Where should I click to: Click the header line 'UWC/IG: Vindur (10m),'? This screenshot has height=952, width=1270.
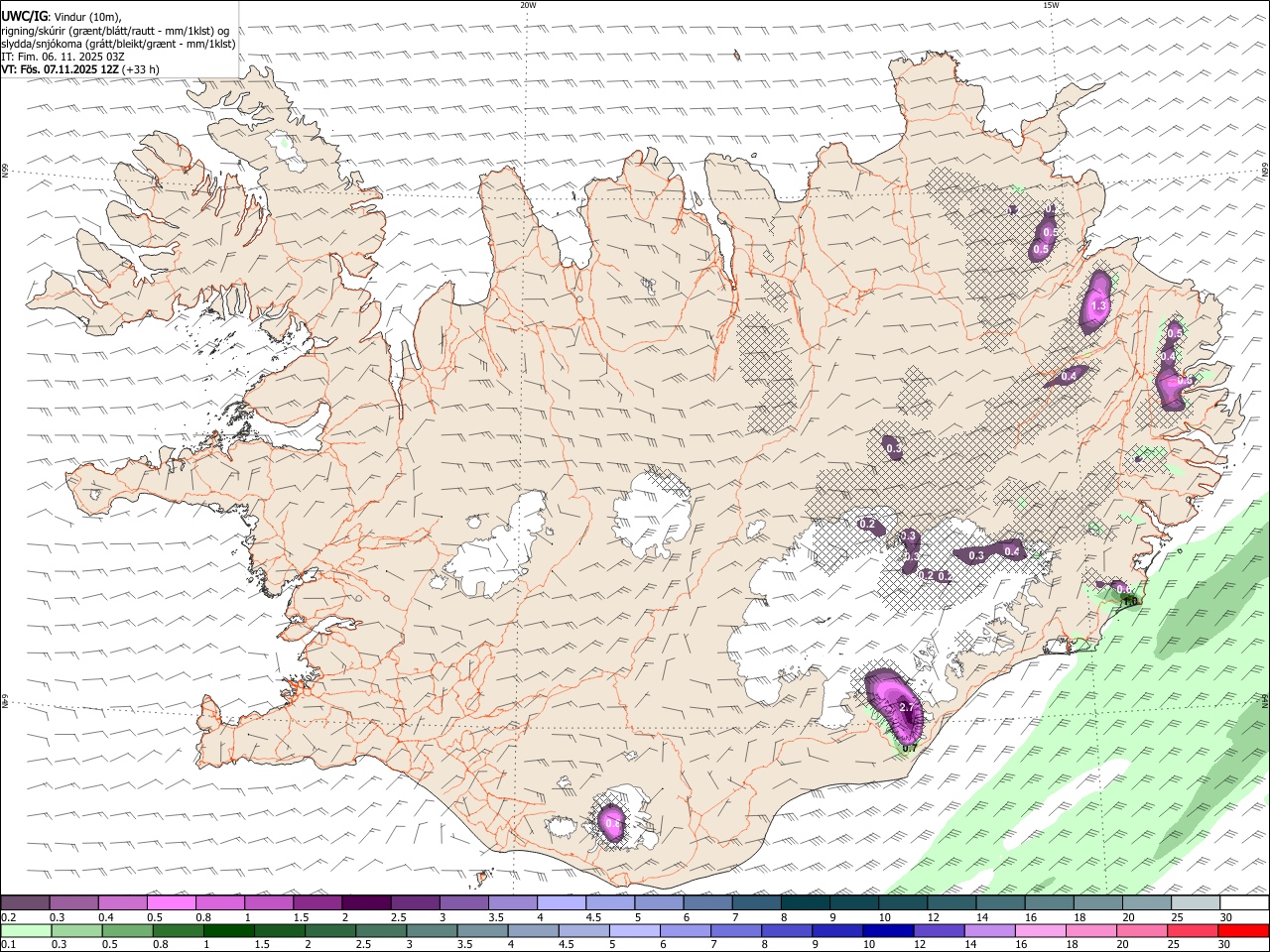click(x=62, y=16)
